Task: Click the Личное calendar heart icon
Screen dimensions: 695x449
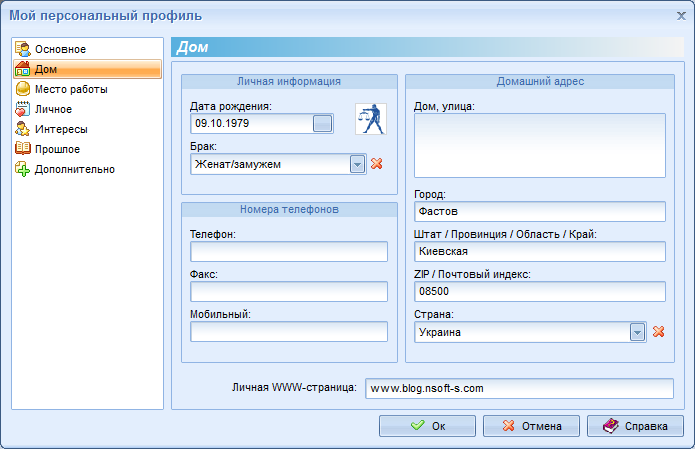Action: click(23, 109)
